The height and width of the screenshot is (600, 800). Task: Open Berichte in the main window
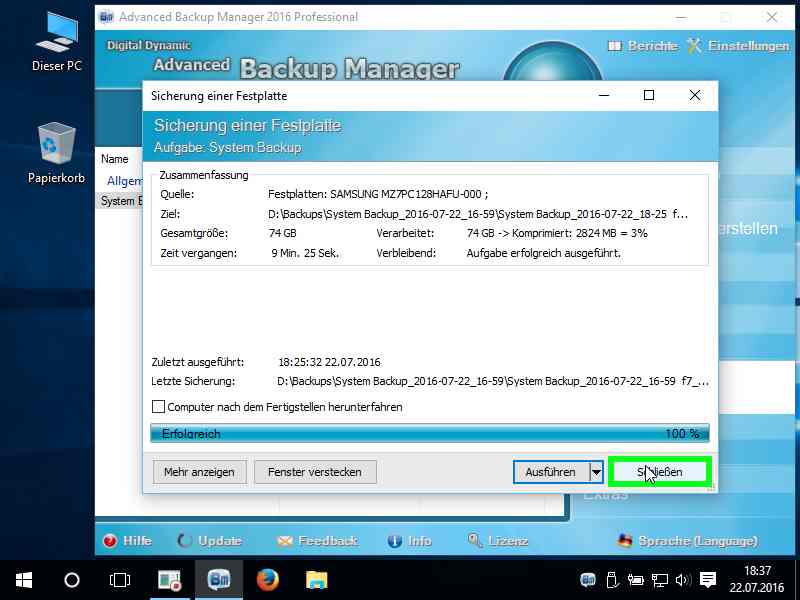[x=643, y=46]
